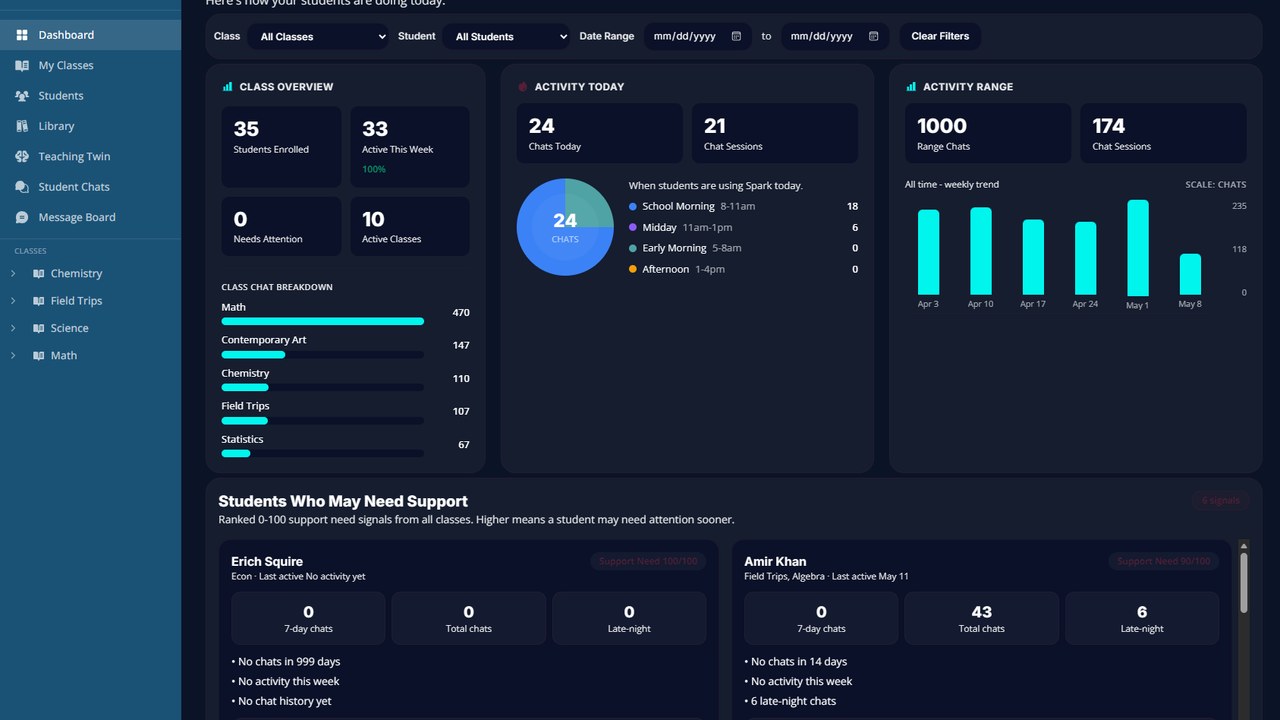Click the Clear Filters button
Viewport: 1280px width, 720px height.
click(x=940, y=36)
